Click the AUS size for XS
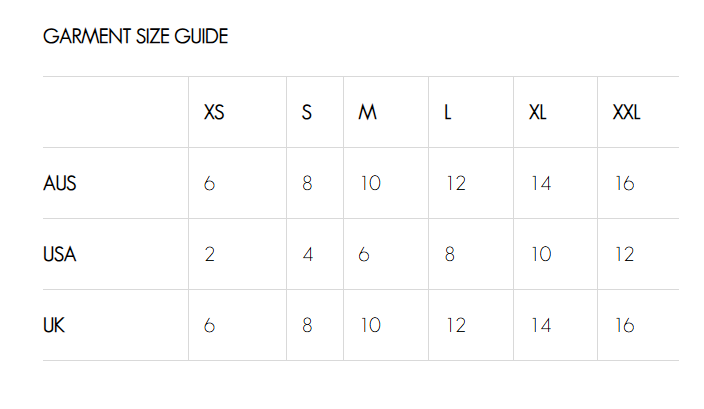This screenshot has width=704, height=409. [209, 184]
